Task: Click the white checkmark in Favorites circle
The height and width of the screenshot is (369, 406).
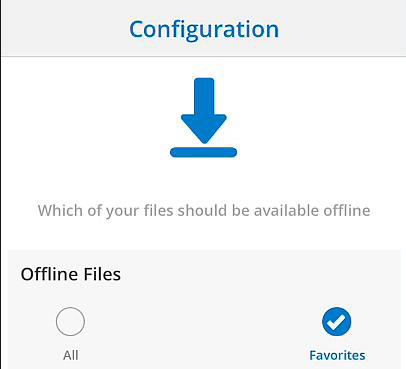Action: 336,321
